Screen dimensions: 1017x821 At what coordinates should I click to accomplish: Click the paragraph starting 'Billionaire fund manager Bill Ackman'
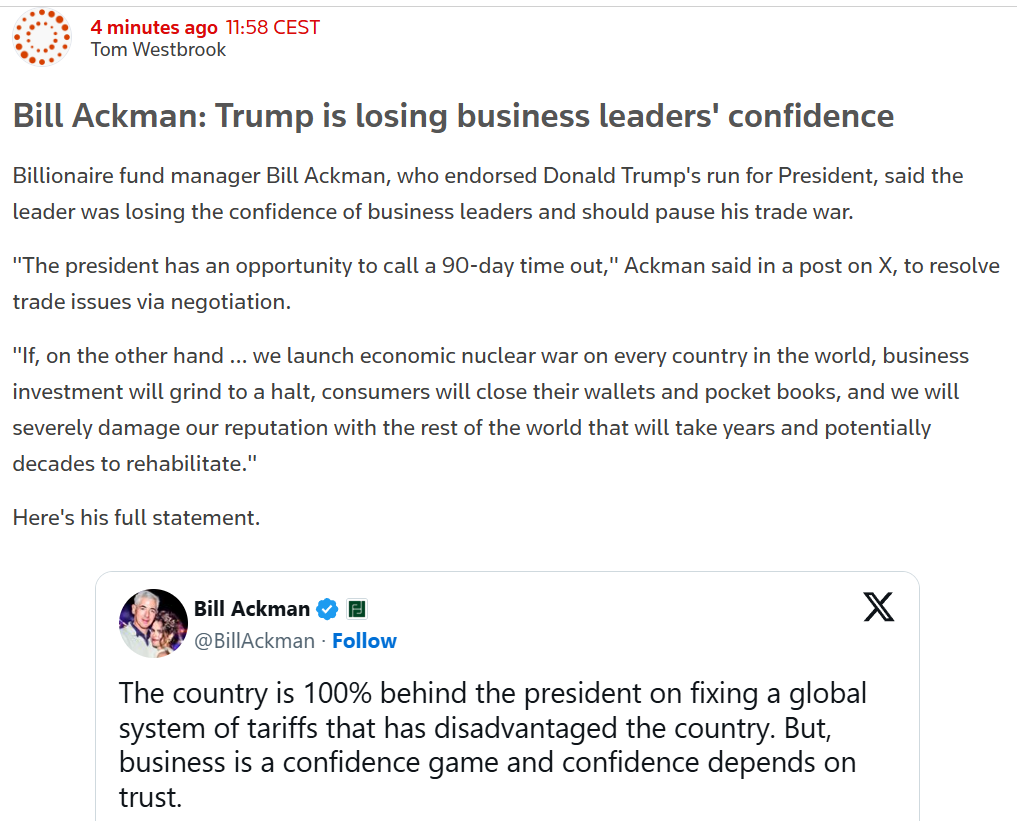click(x=488, y=194)
